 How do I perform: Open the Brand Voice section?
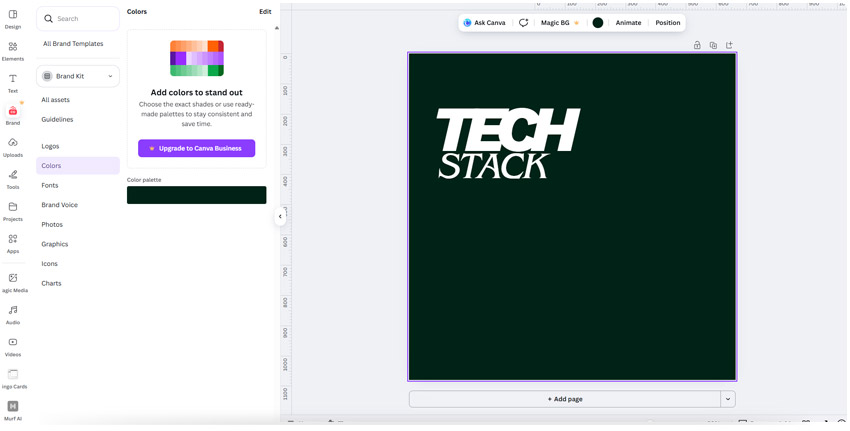coord(59,205)
